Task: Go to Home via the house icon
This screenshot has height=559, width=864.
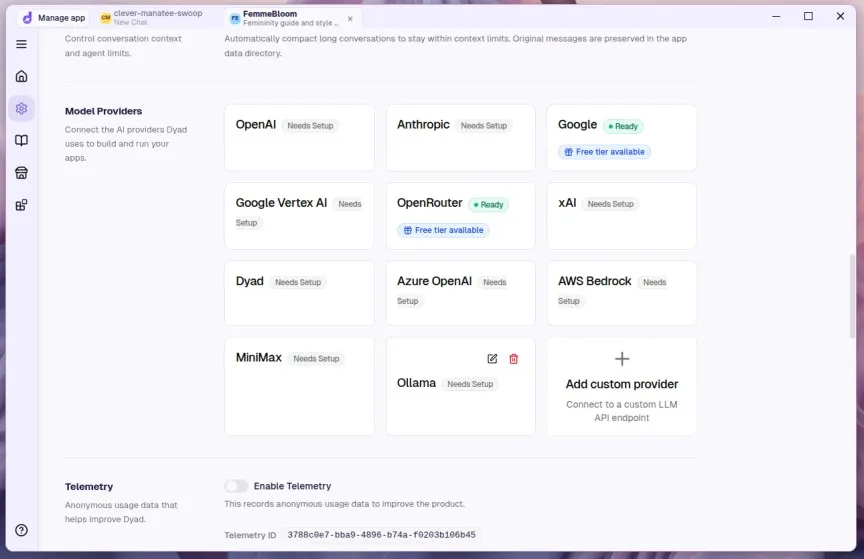Action: (21, 76)
